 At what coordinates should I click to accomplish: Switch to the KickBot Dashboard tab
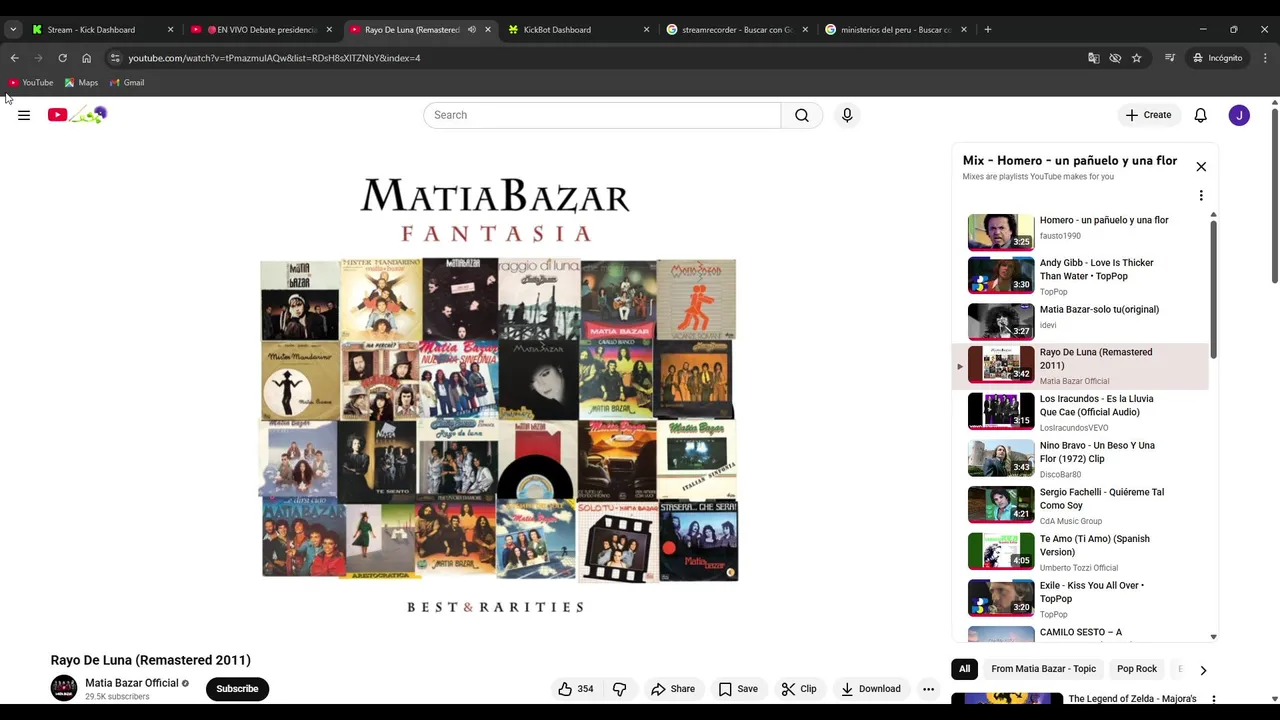pos(580,30)
